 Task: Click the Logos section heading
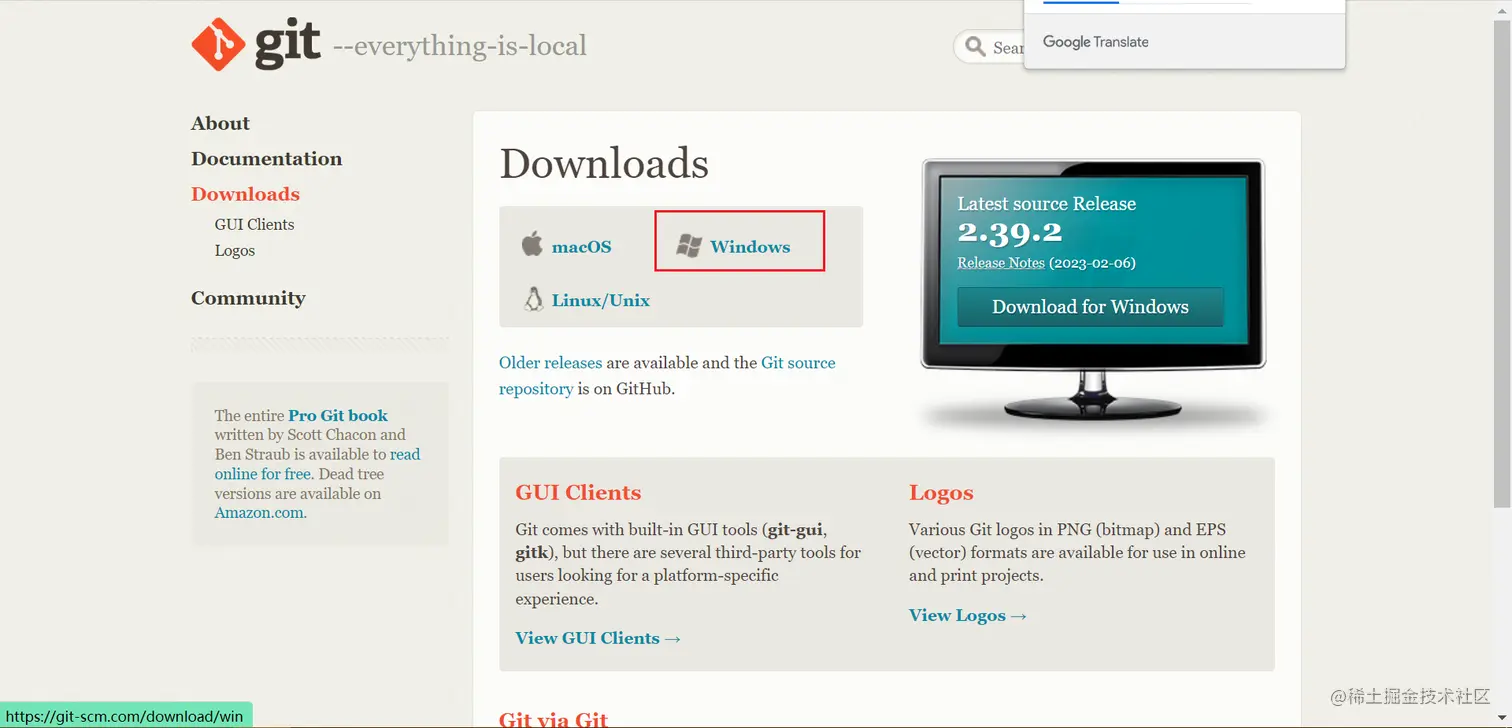941,492
